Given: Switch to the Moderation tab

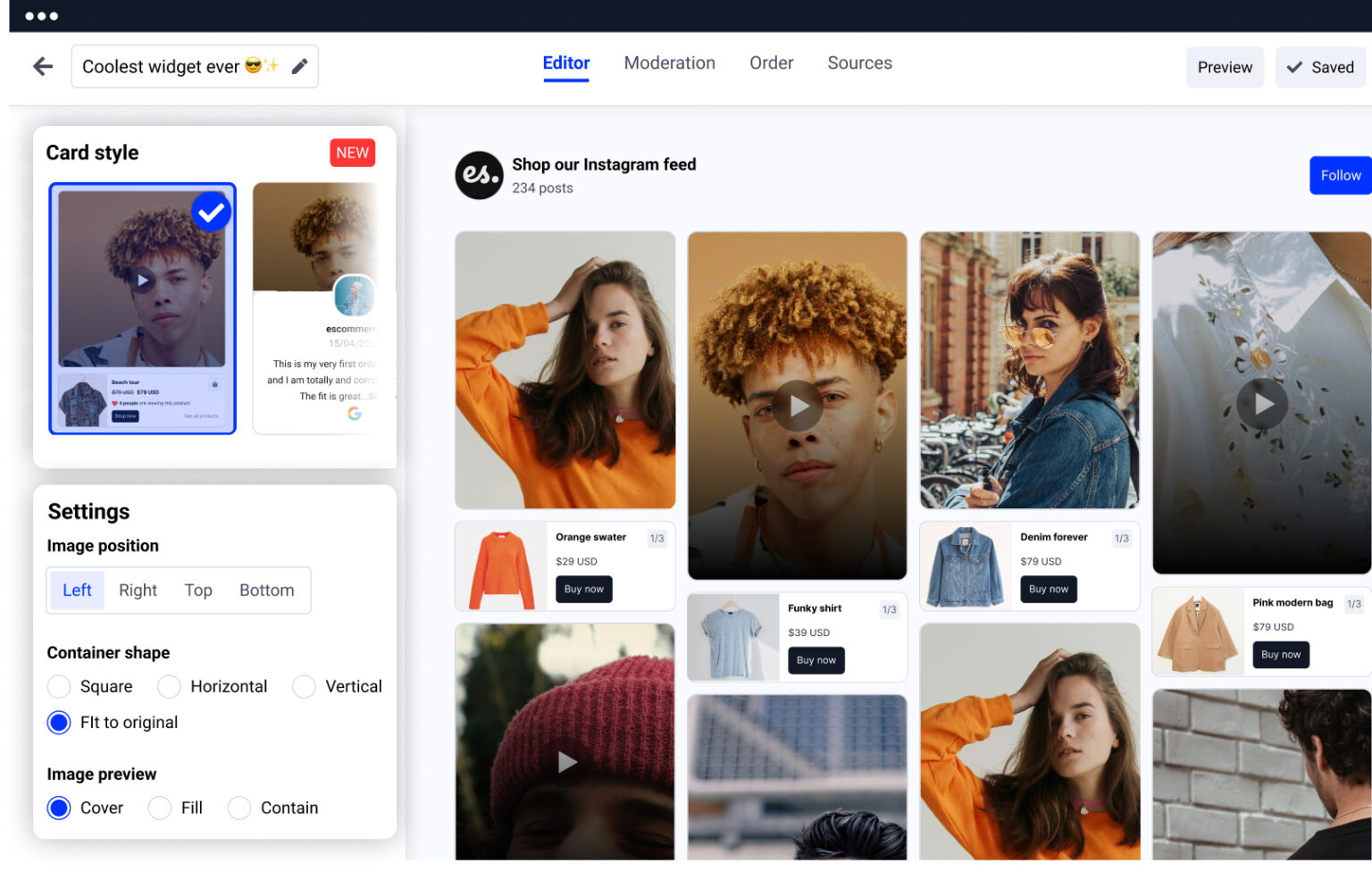Looking at the screenshot, I should (x=669, y=63).
